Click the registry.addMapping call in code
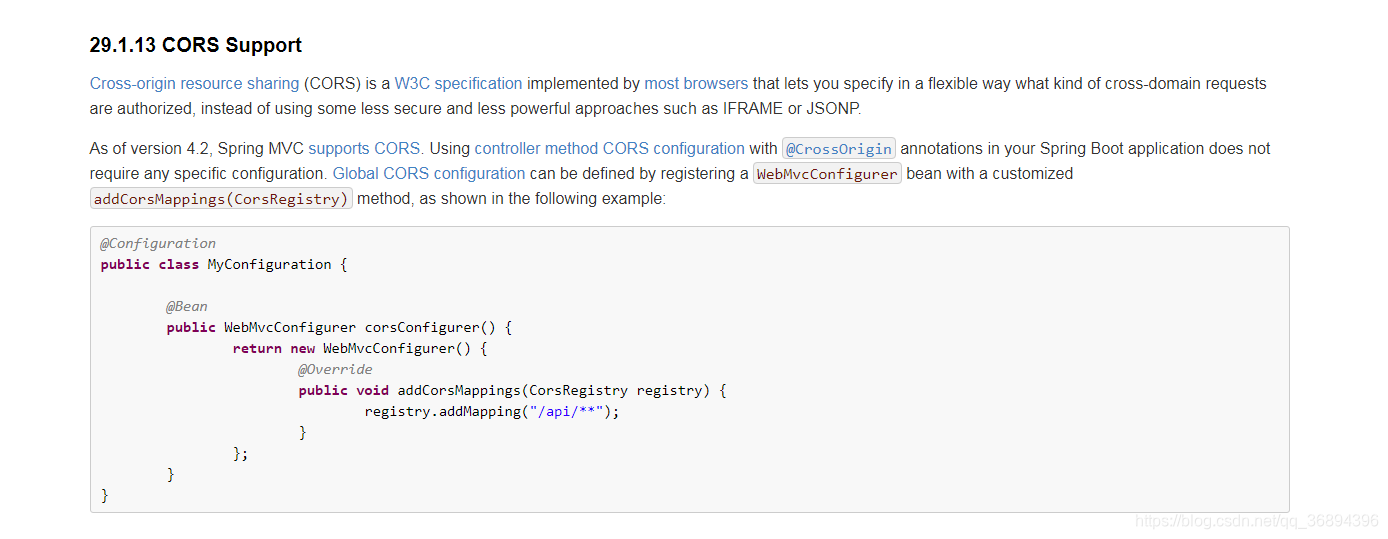 [442, 412]
